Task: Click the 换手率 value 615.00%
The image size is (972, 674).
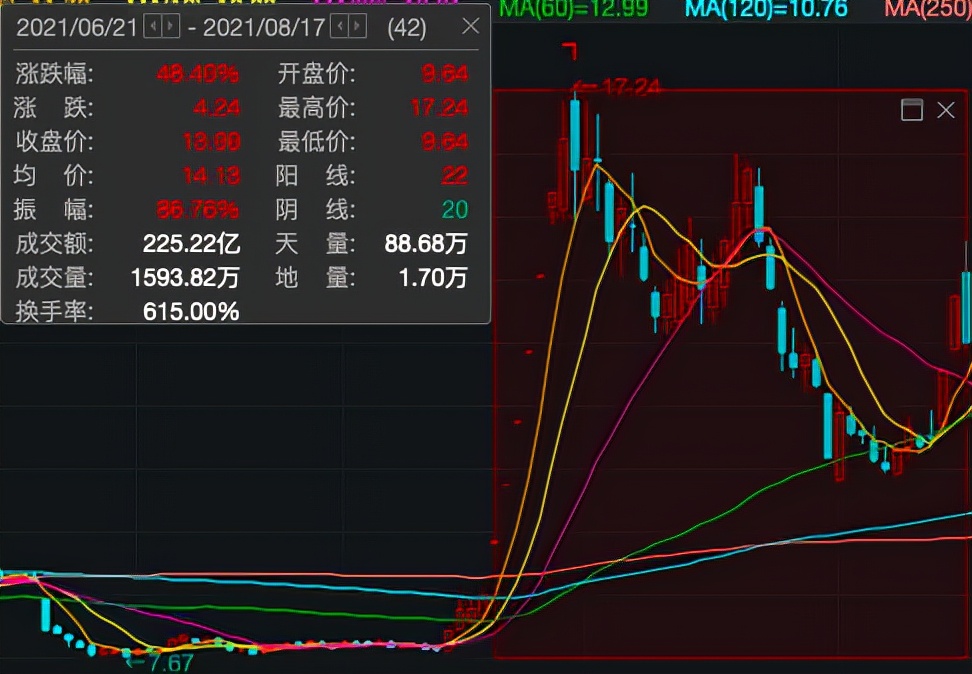Action: pos(191,311)
